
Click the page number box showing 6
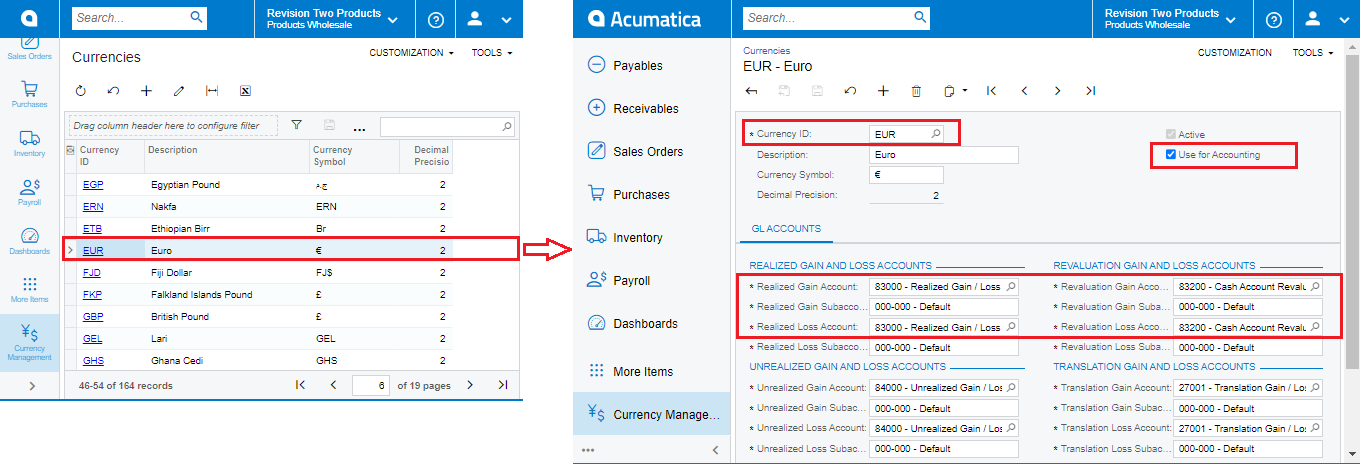[x=371, y=385]
